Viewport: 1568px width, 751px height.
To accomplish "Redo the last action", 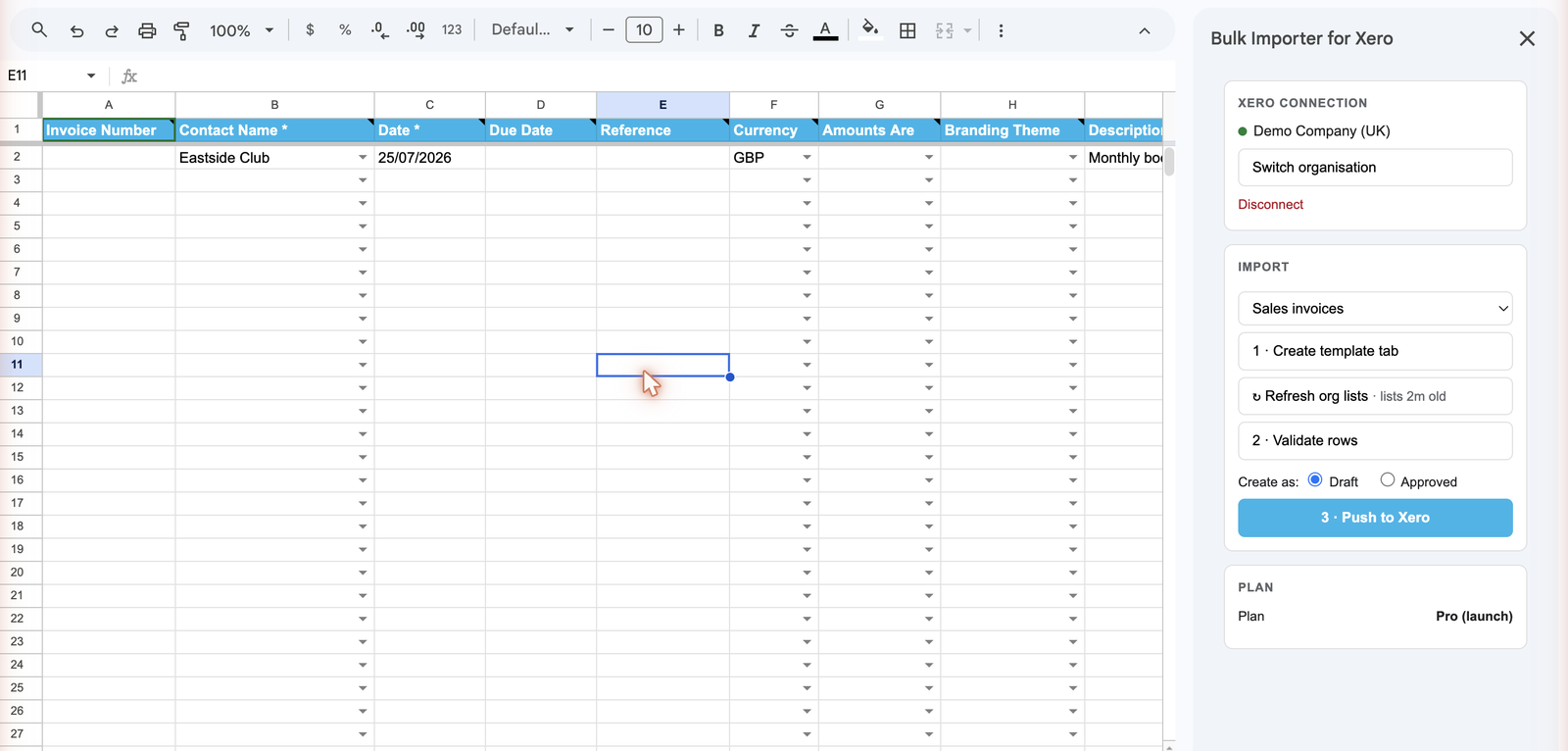I will [112, 30].
